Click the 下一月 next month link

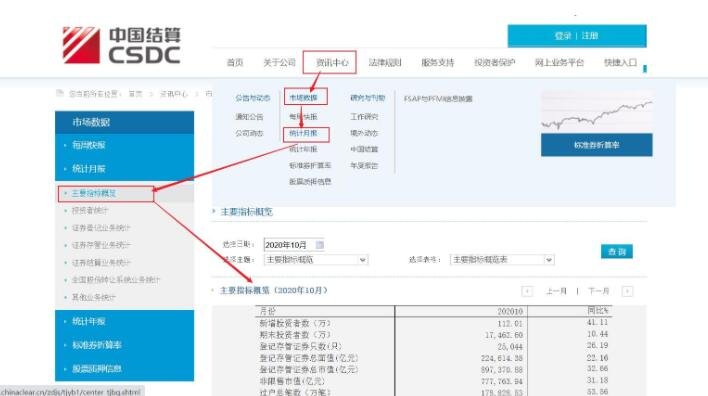coord(598,291)
